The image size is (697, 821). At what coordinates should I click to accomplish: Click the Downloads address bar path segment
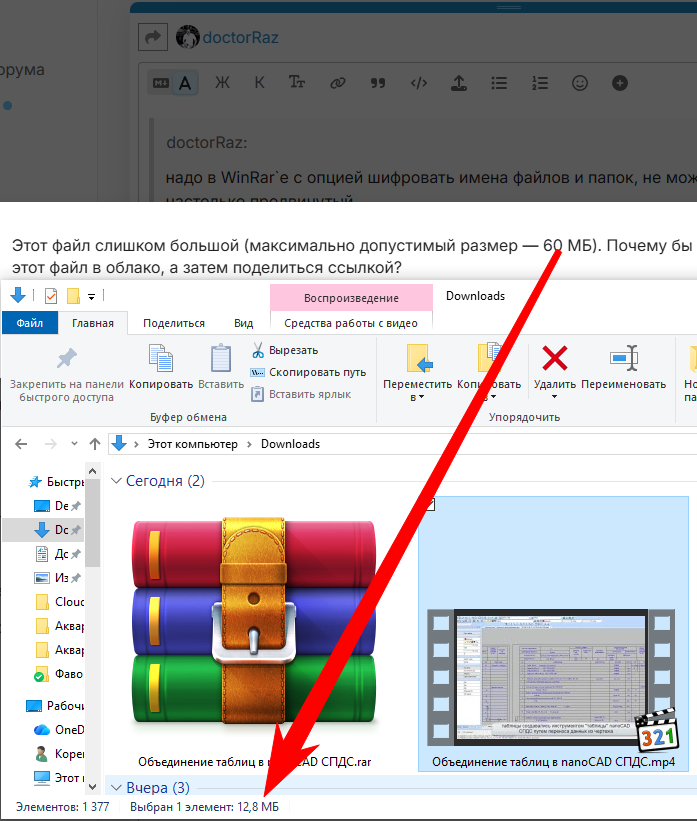(x=290, y=444)
